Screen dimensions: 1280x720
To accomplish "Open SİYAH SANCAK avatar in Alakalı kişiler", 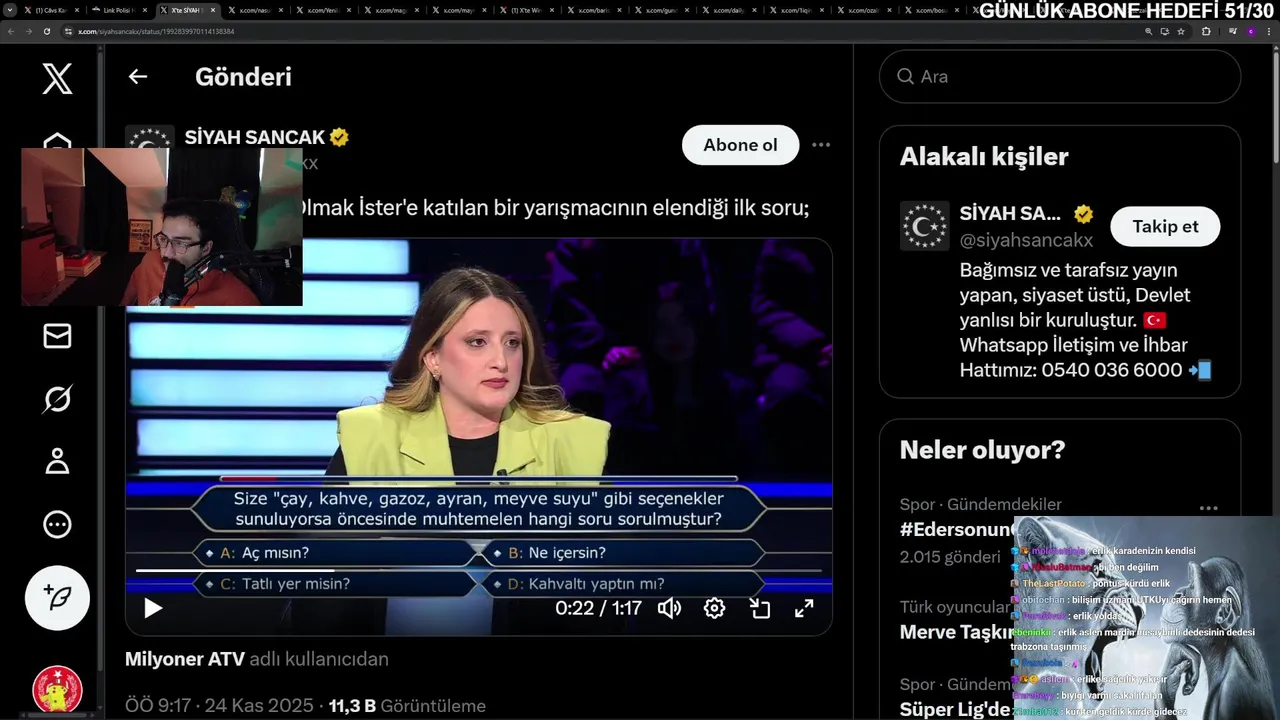I will click(x=924, y=226).
